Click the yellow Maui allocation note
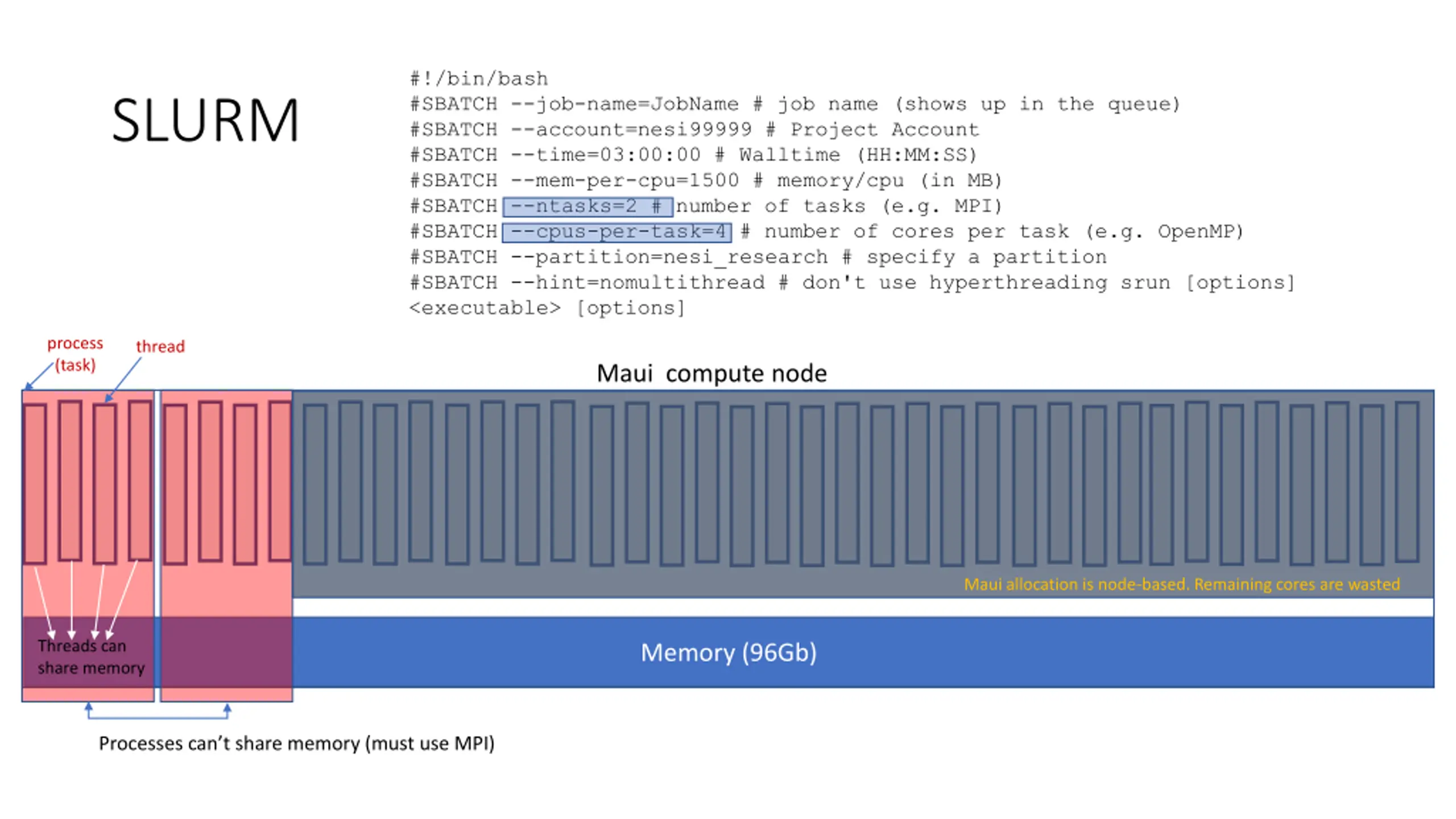Viewport: 1456px width, 819px height. [1181, 584]
